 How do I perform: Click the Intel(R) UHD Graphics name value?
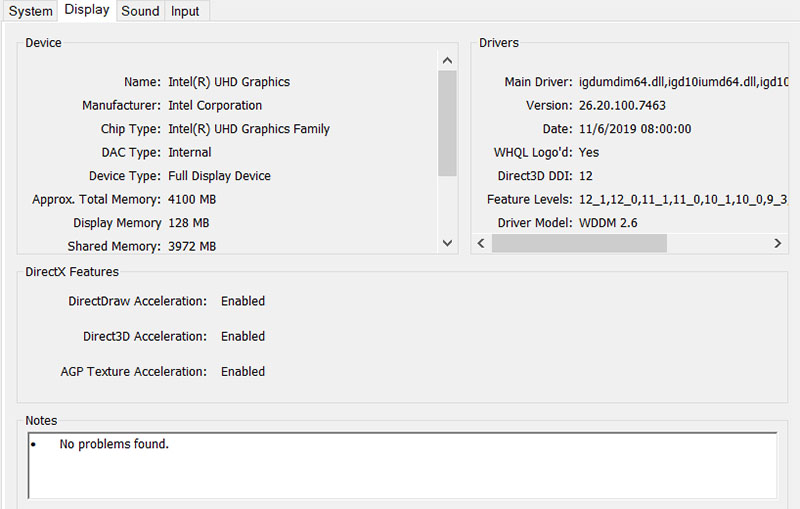point(229,82)
